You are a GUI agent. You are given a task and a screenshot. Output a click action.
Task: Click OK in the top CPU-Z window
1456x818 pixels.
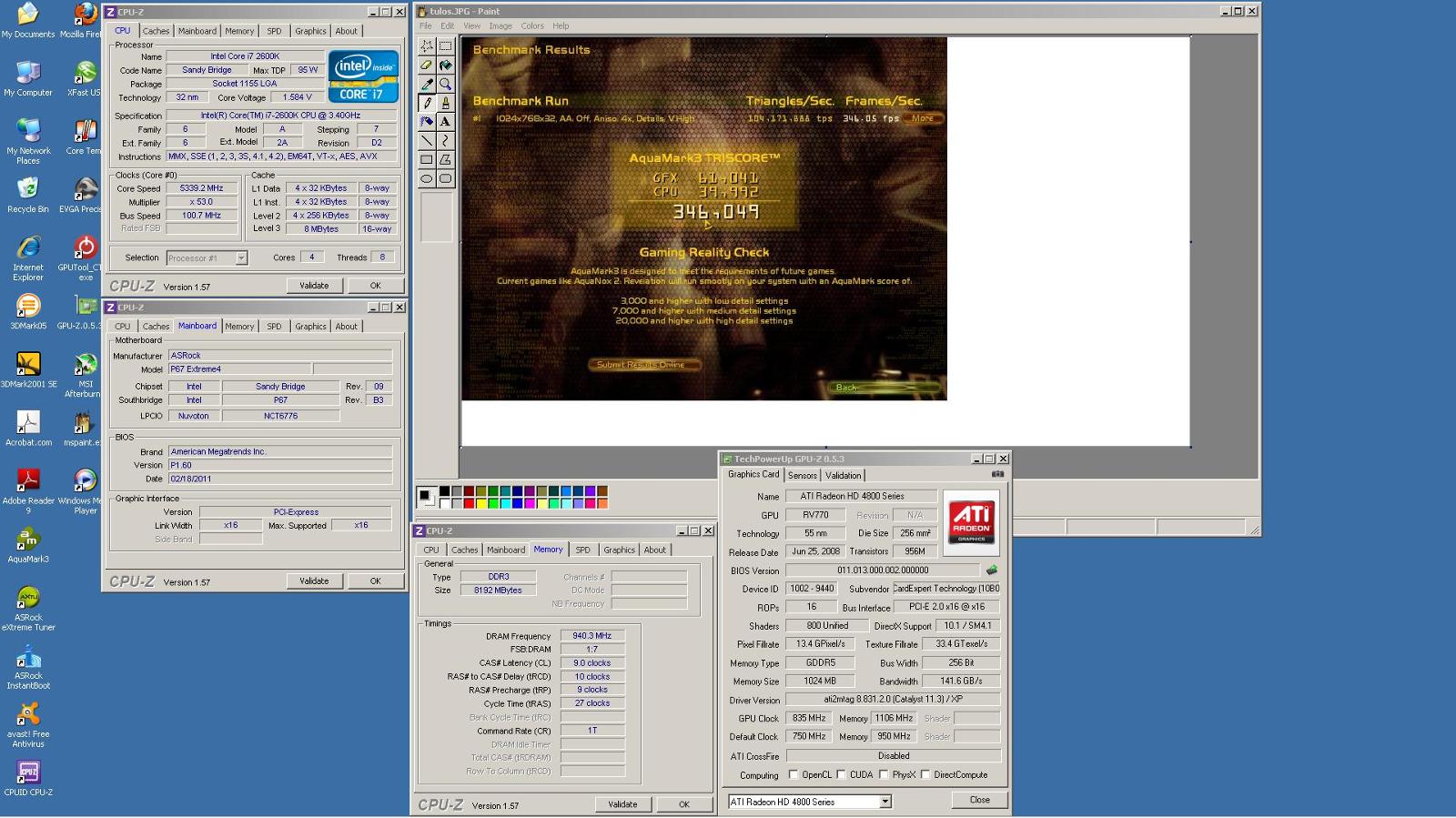coord(375,286)
